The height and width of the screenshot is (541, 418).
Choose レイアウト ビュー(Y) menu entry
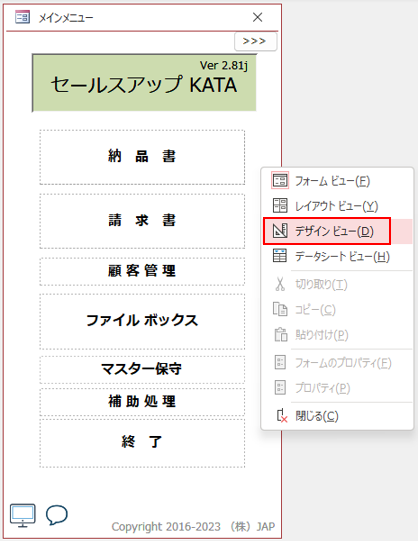click(x=337, y=206)
